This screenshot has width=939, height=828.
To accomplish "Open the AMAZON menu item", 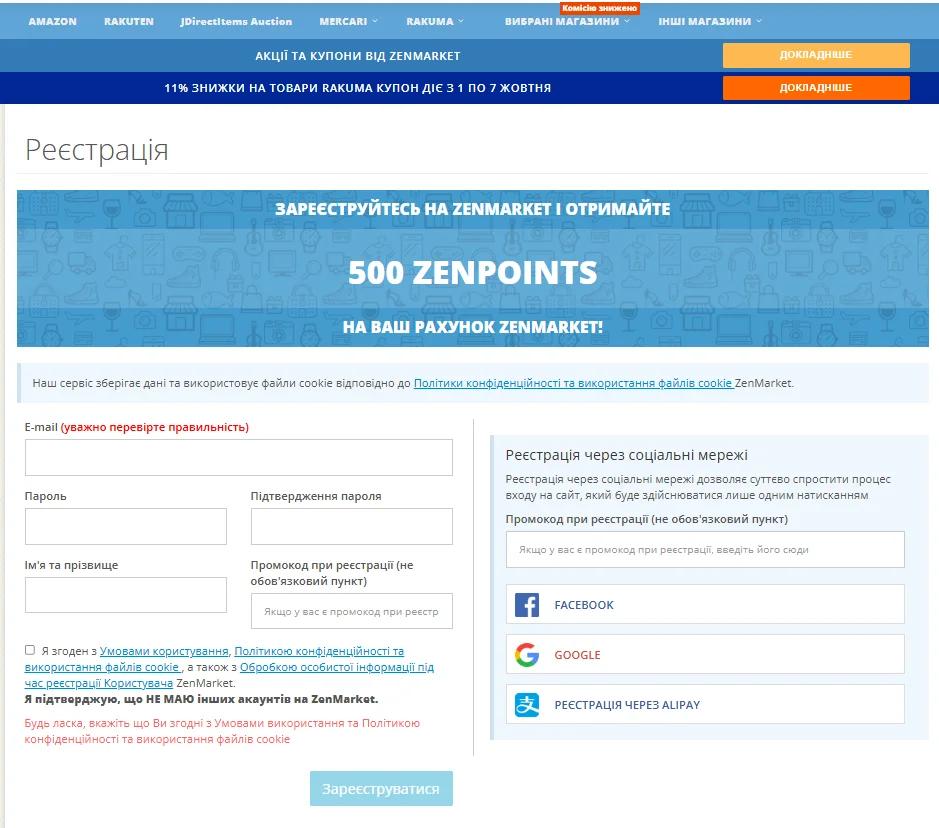I will click(53, 21).
